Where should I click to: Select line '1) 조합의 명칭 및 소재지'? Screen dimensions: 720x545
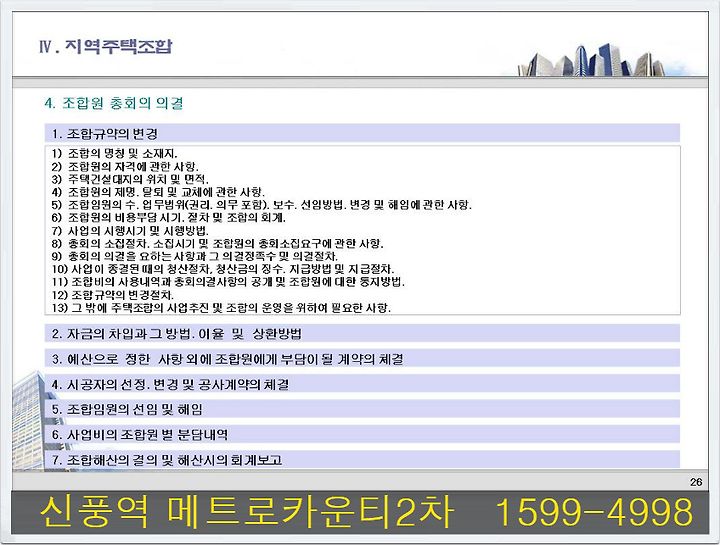click(114, 153)
